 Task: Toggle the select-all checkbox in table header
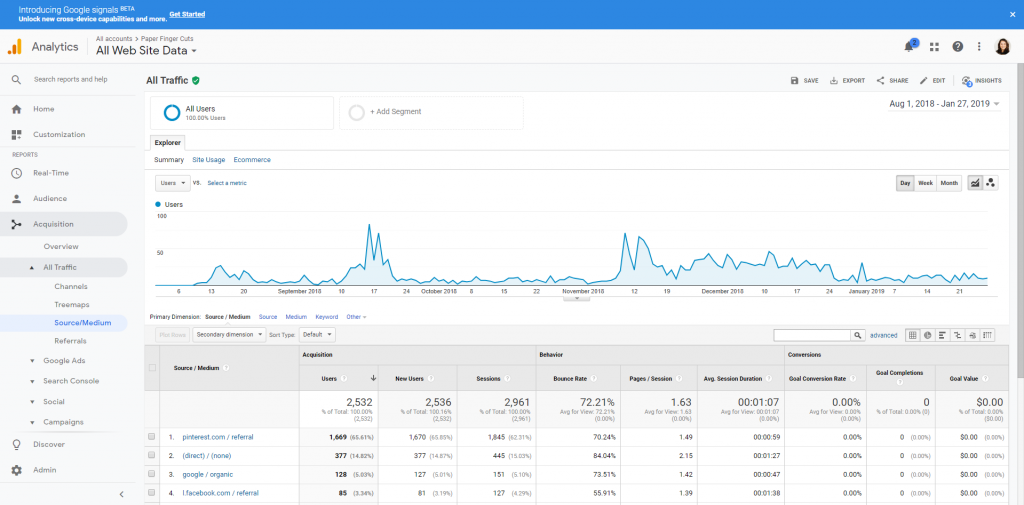(152, 368)
